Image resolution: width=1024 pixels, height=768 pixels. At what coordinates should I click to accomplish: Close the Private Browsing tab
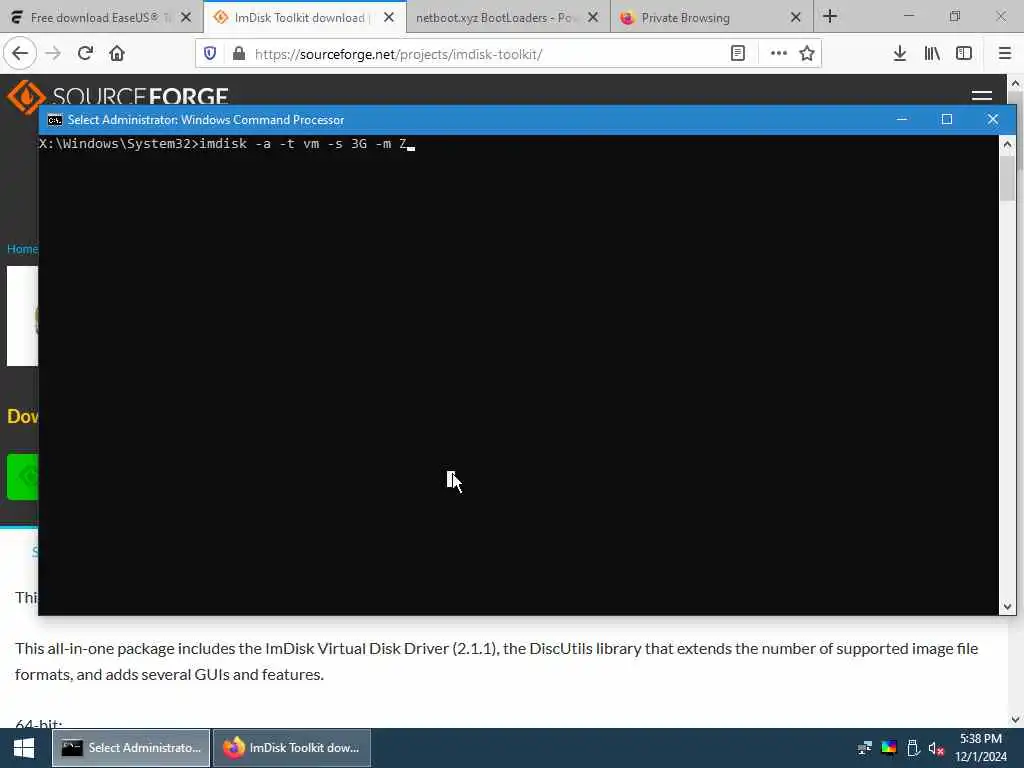(x=795, y=17)
